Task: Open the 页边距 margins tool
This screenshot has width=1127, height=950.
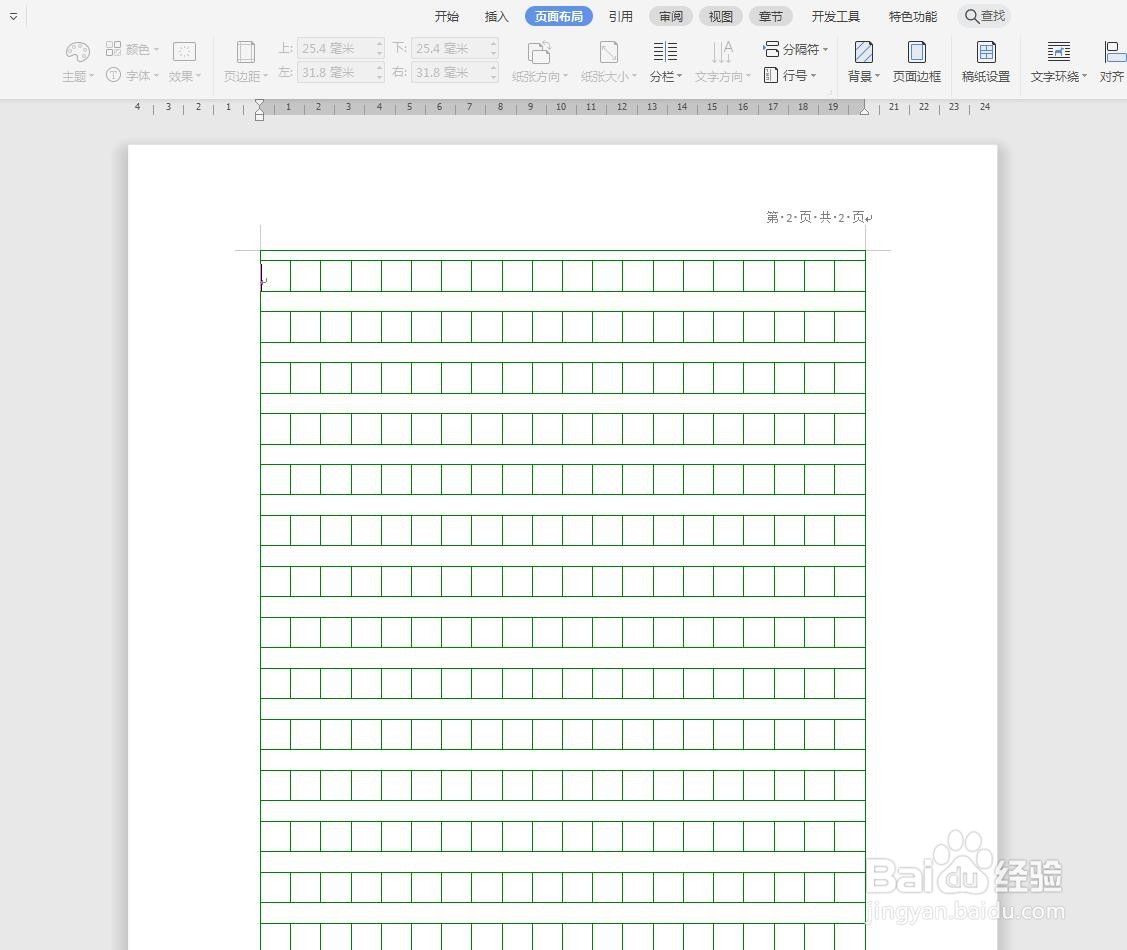Action: click(245, 62)
